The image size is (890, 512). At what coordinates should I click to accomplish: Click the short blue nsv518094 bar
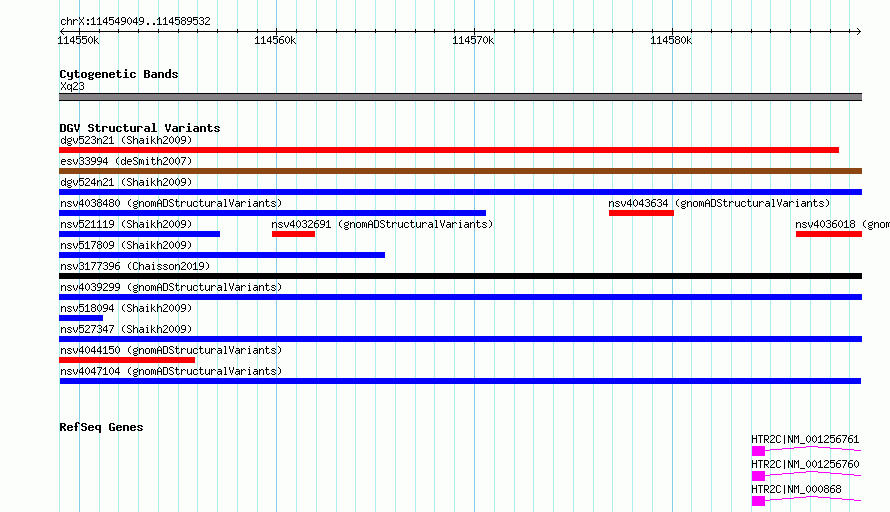point(81,318)
